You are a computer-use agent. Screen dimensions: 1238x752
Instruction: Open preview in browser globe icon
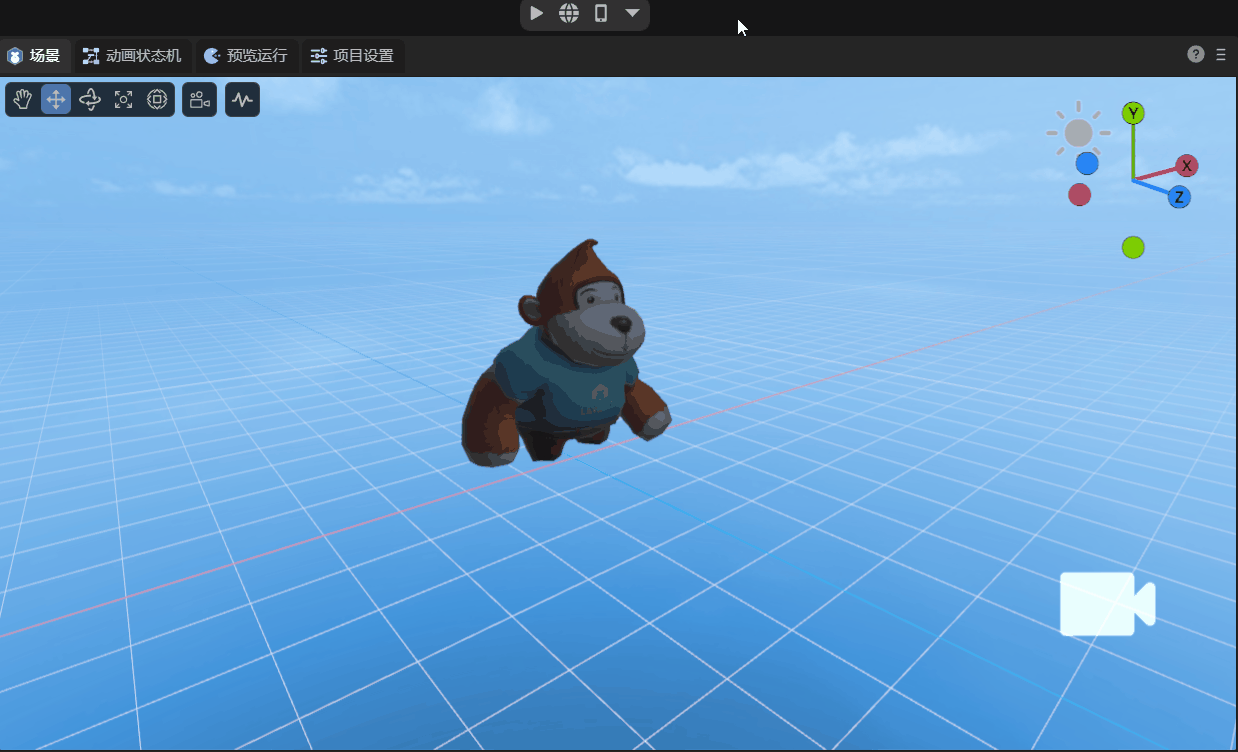click(569, 13)
